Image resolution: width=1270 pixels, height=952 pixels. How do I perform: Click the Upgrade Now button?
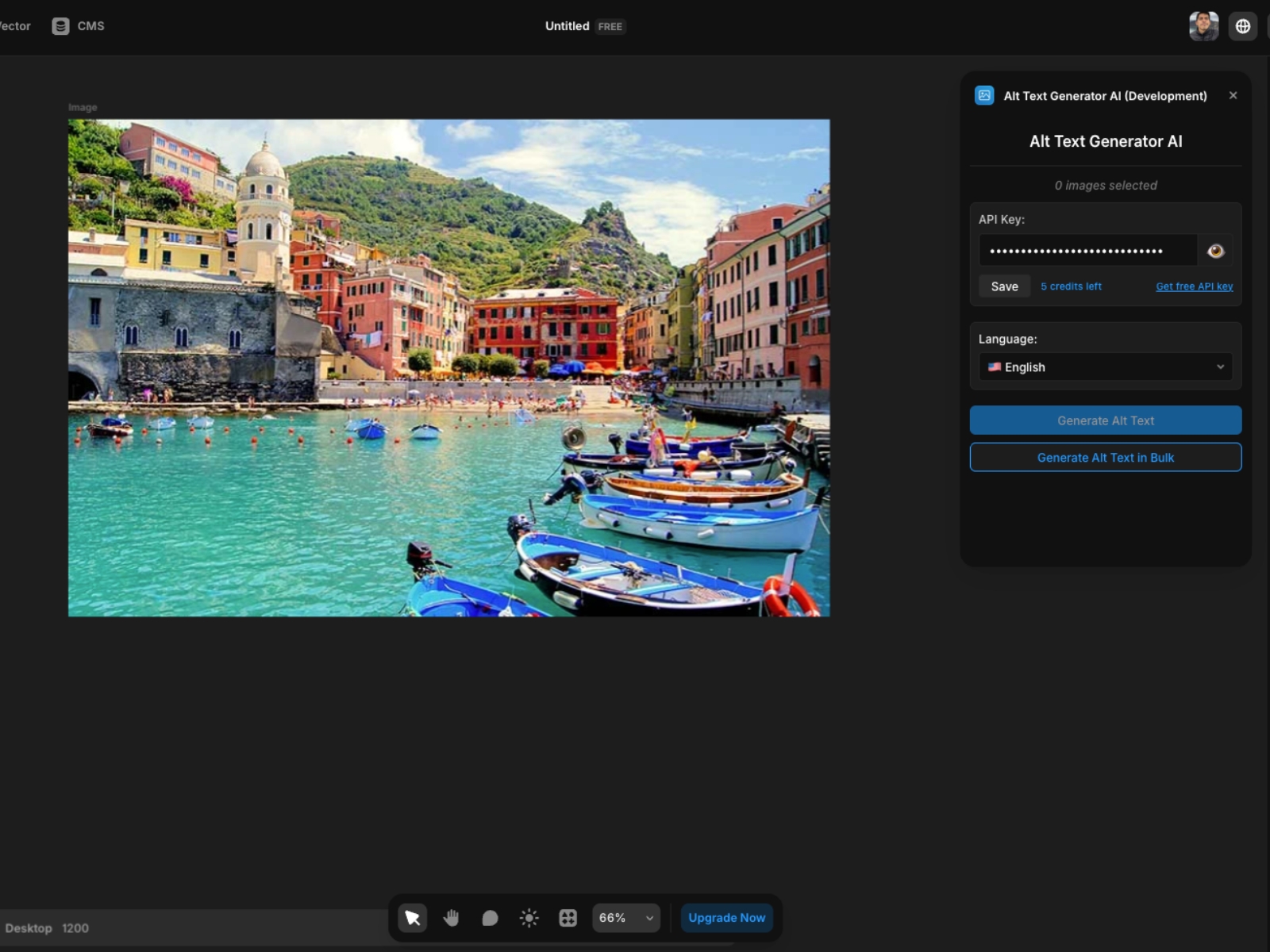coord(725,918)
